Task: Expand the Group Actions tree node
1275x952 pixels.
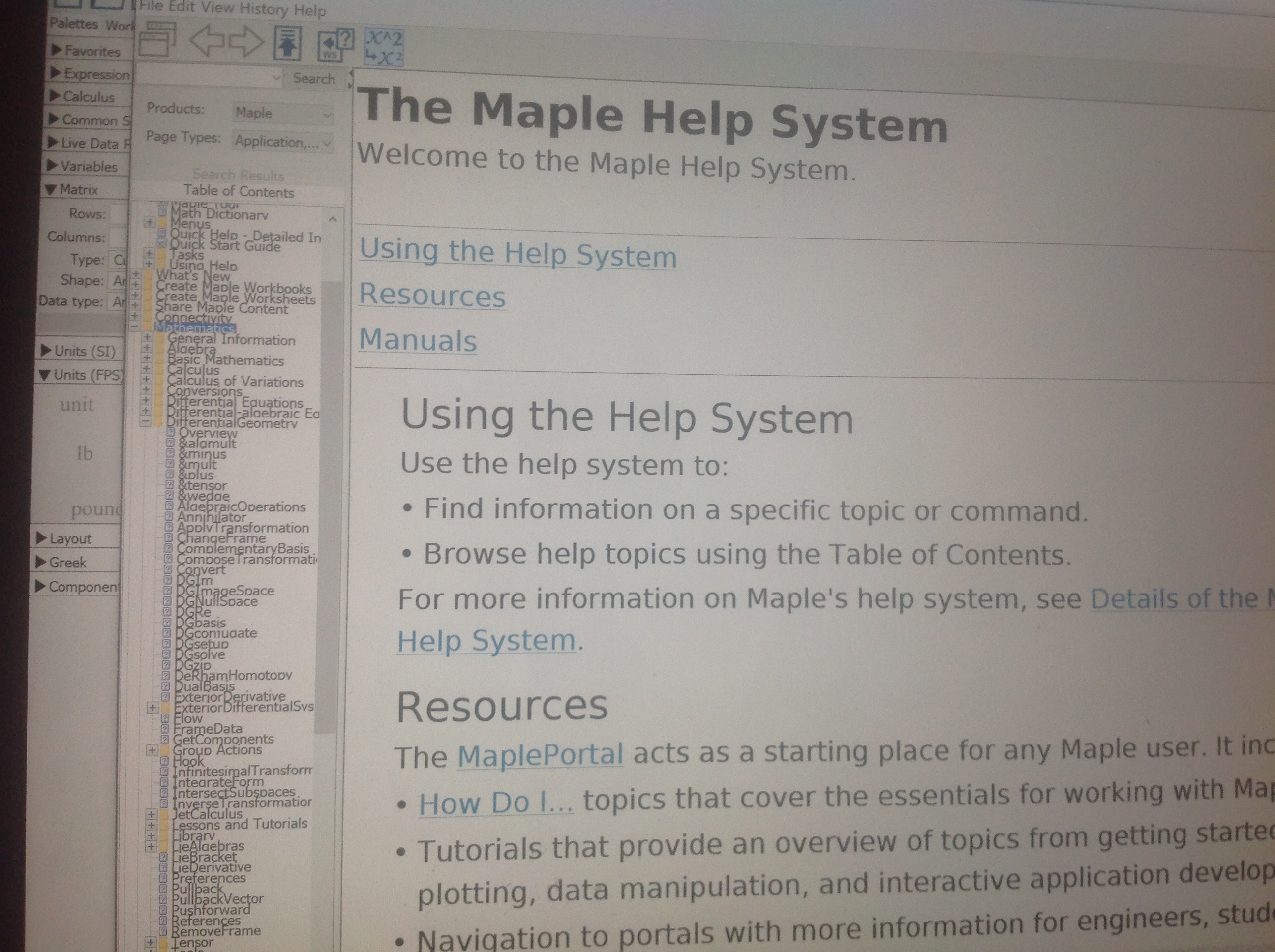Action: pos(151,750)
